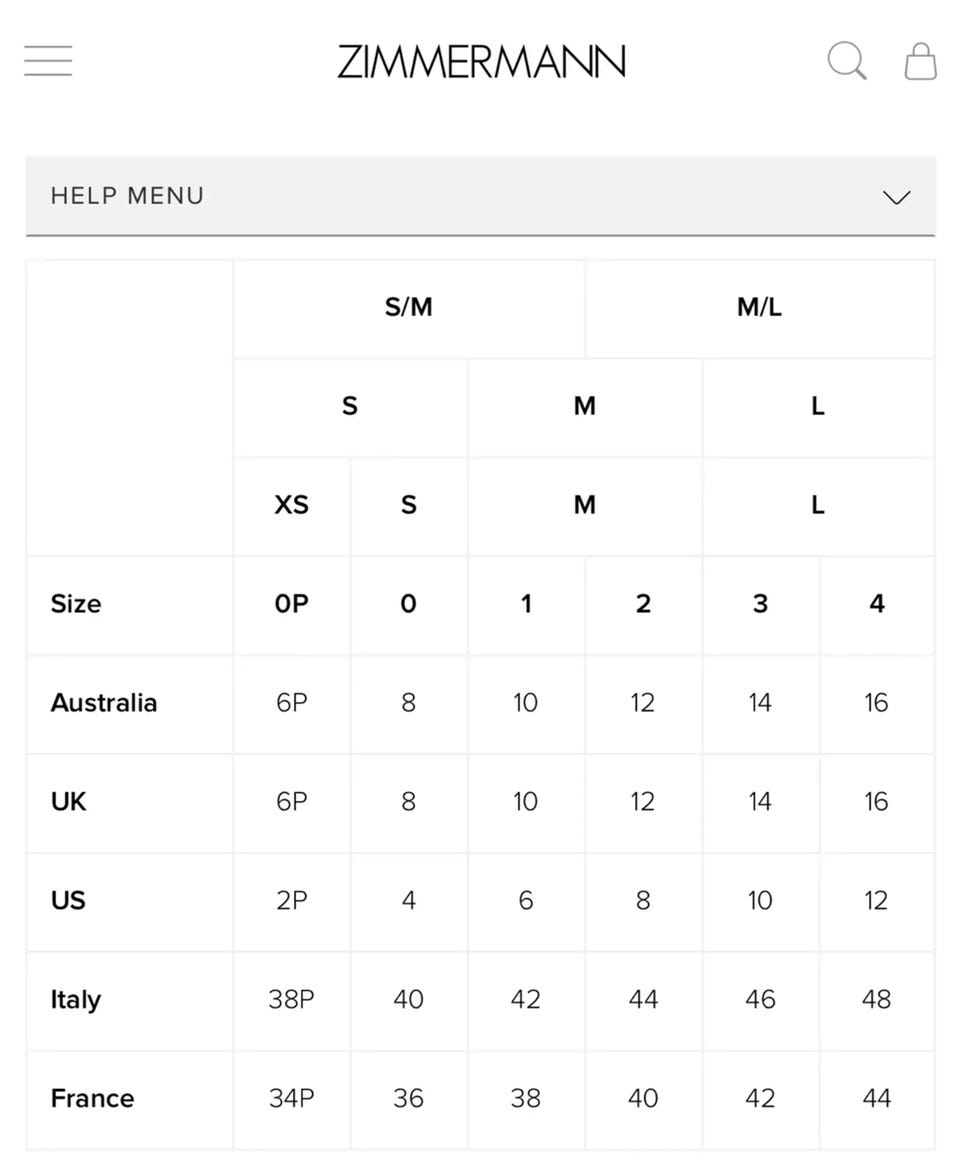Image resolution: width=960 pixels, height=1176 pixels.
Task: Click the France size 44 cell
Action: (x=876, y=1099)
